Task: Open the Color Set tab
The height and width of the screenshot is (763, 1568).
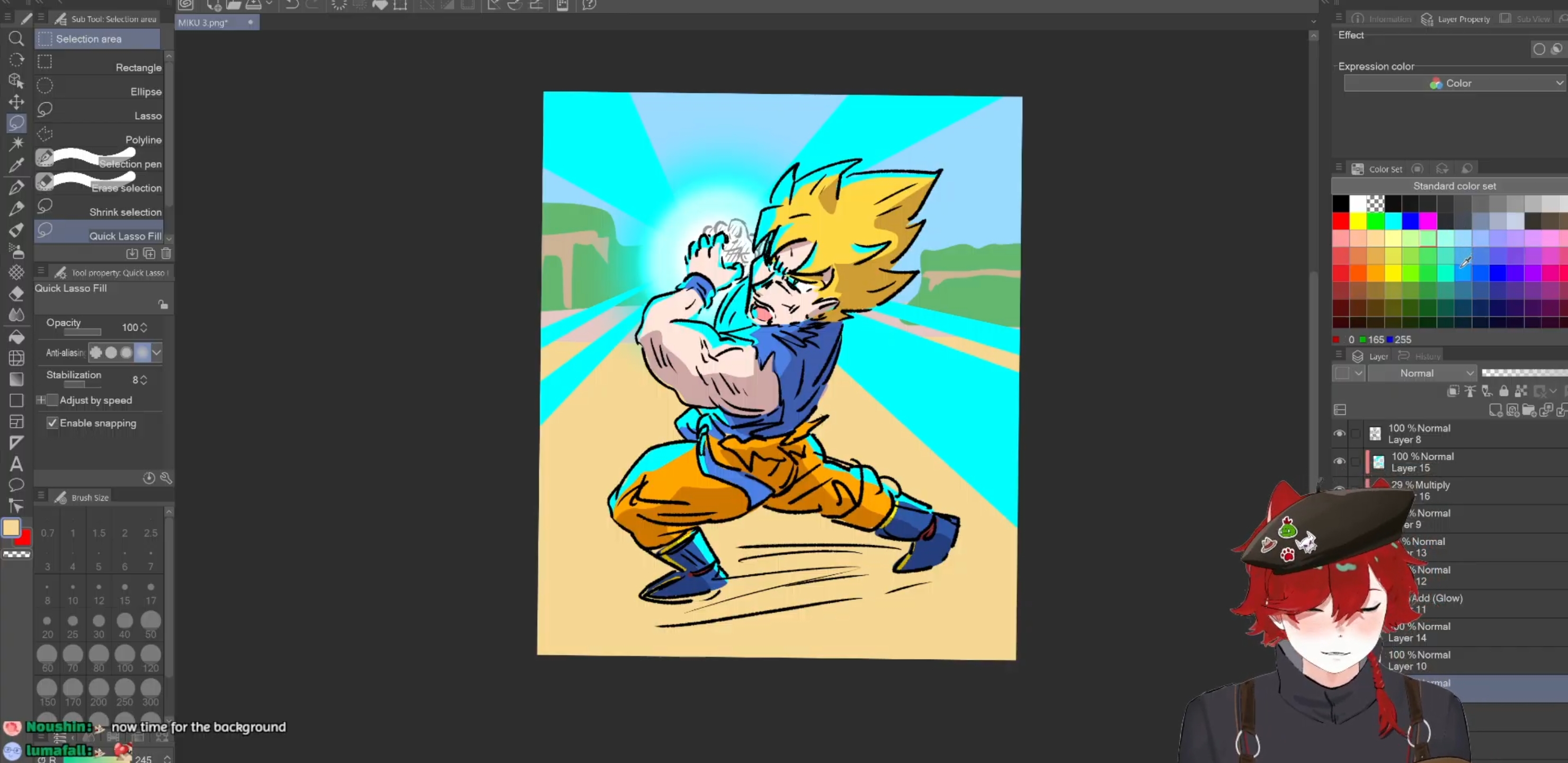Action: [1377, 169]
